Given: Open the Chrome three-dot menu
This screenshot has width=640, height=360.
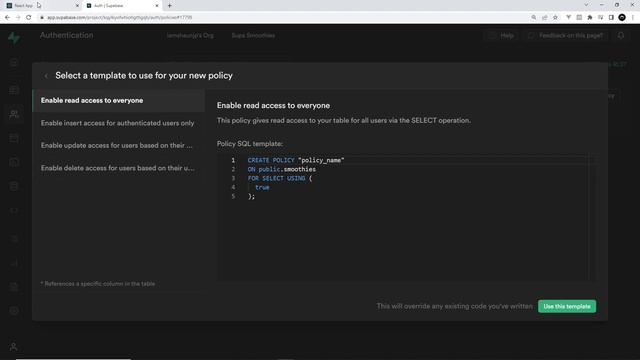Looking at the screenshot, I should click(633, 18).
